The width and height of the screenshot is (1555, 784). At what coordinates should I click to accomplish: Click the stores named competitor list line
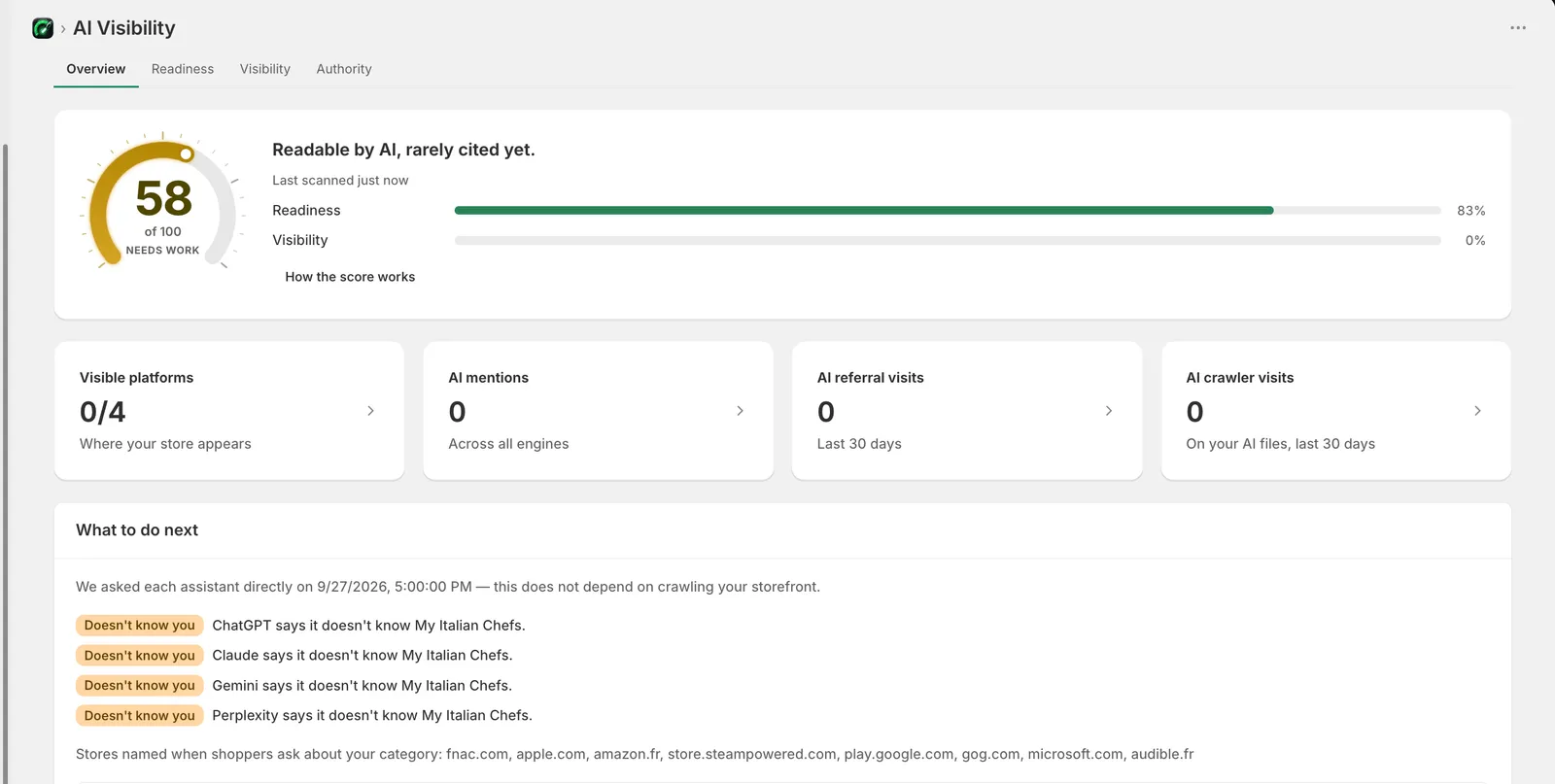pyautogui.click(x=635, y=754)
